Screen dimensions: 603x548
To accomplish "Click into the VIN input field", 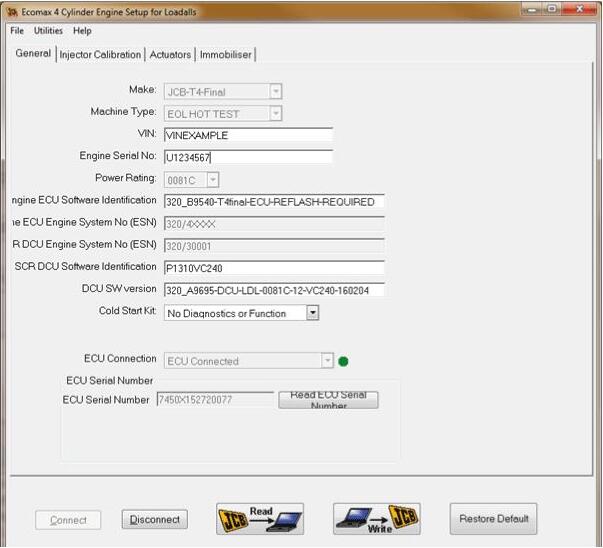I will coord(248,135).
